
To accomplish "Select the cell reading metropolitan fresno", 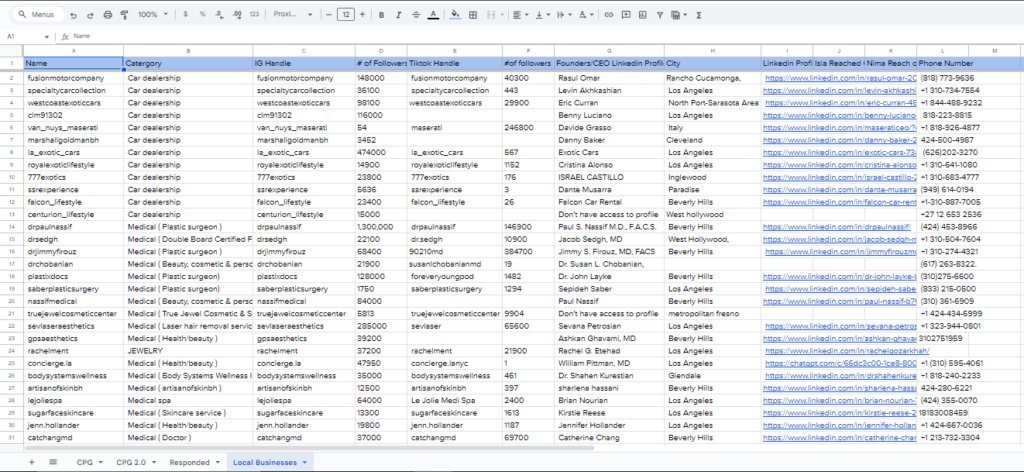I will tap(713, 314).
